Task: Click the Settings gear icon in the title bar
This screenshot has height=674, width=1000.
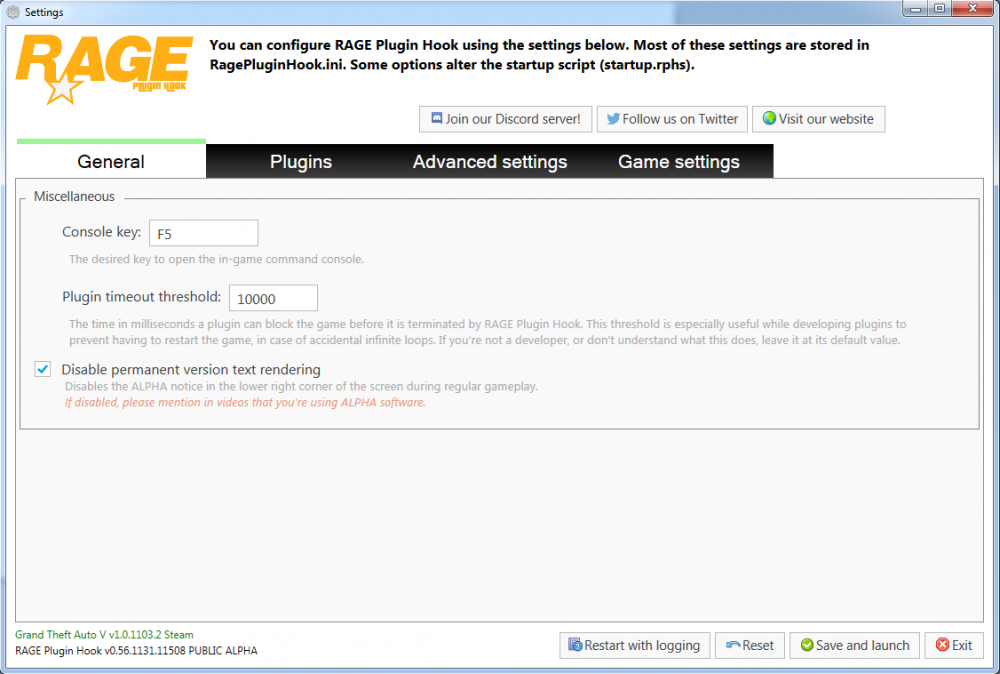Action: pyautogui.click(x=13, y=12)
